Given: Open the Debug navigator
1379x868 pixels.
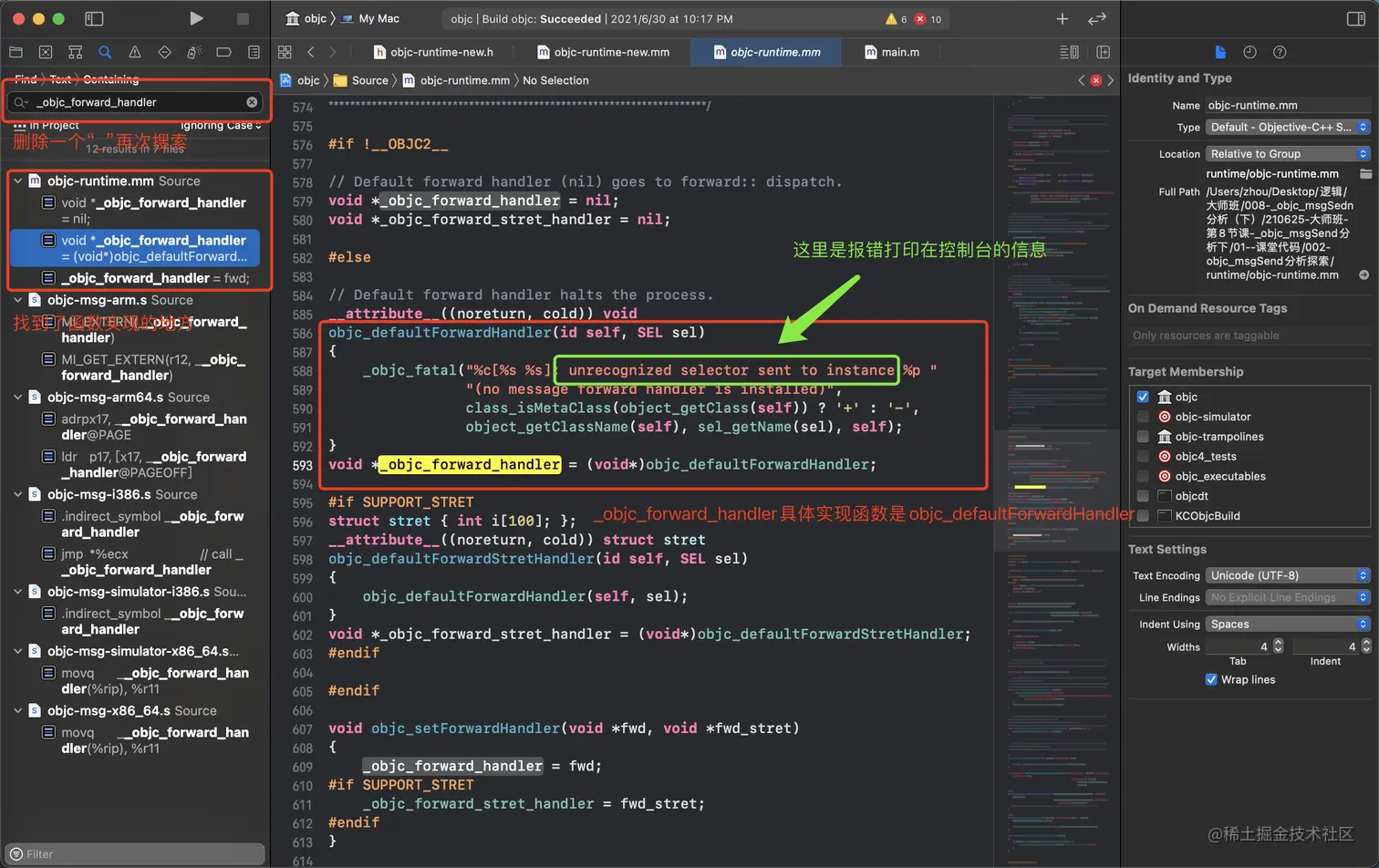Looking at the screenshot, I should click(194, 52).
